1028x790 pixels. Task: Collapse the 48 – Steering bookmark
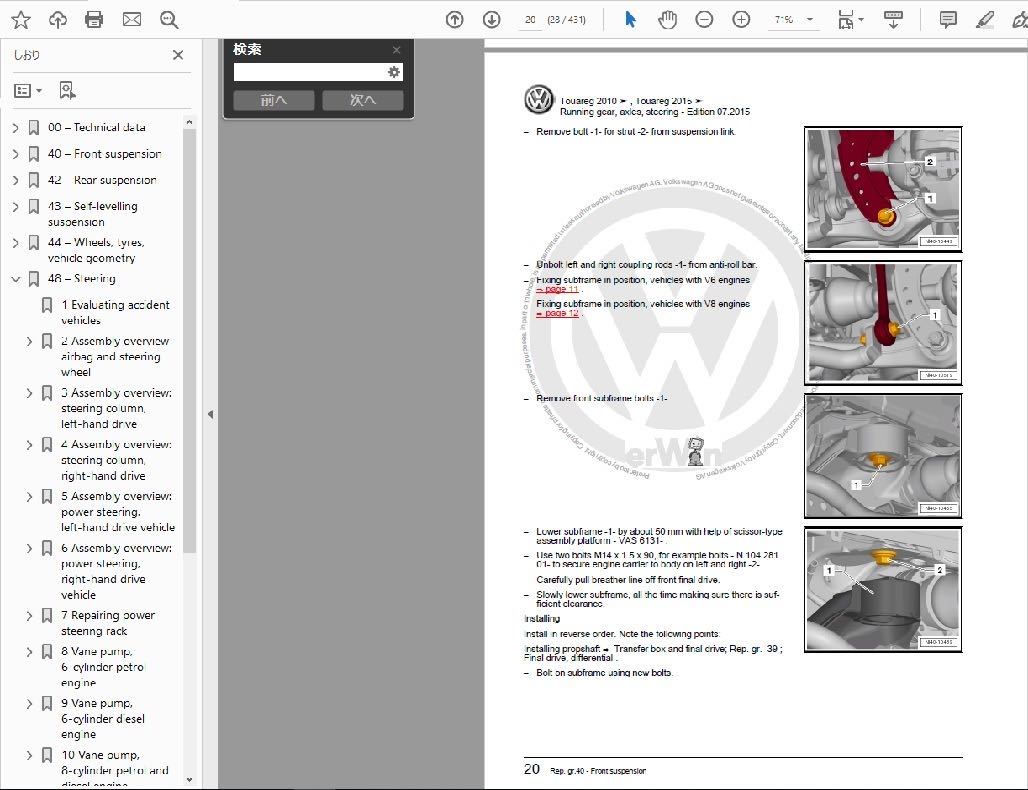pos(16,279)
